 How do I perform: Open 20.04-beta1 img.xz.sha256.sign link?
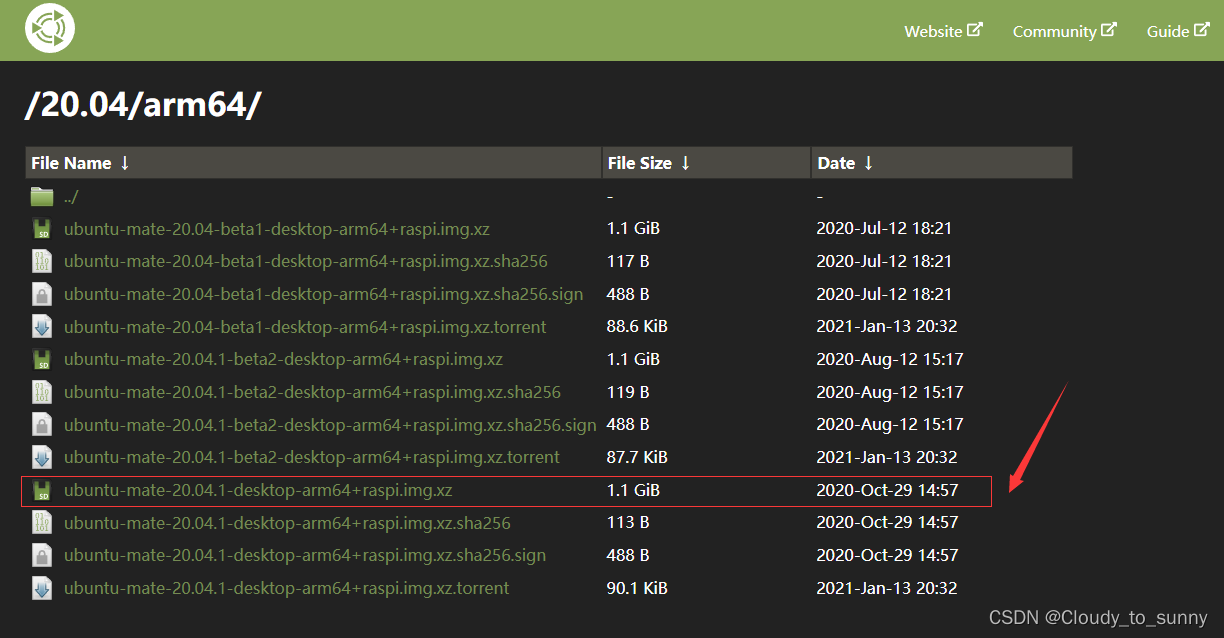point(324,294)
